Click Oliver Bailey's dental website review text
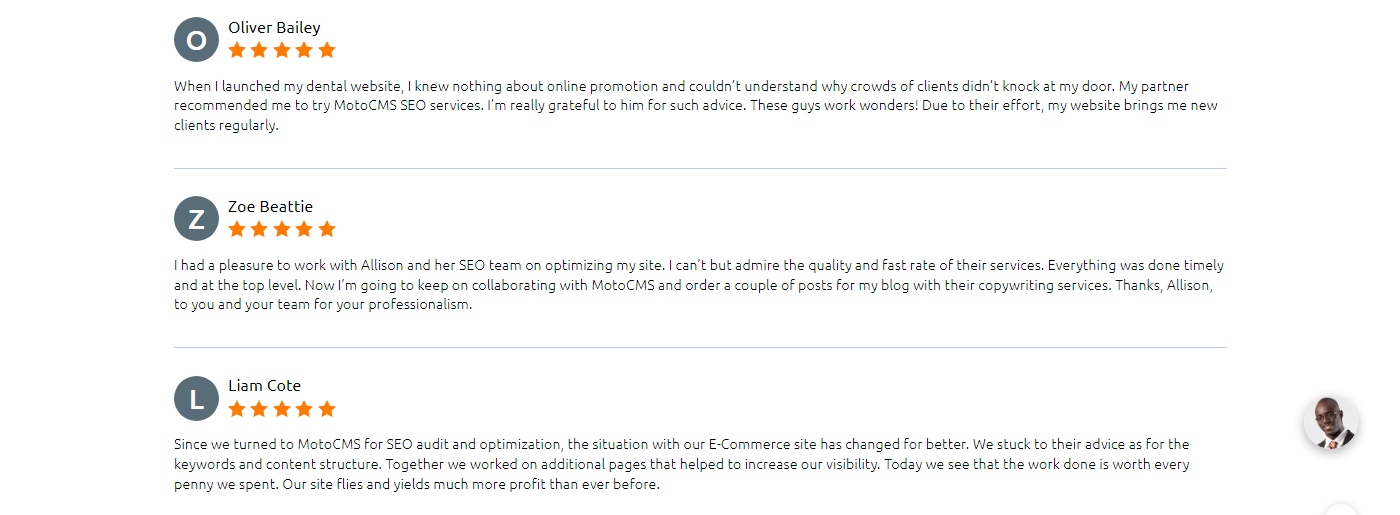This screenshot has width=1400, height=515. click(696, 106)
